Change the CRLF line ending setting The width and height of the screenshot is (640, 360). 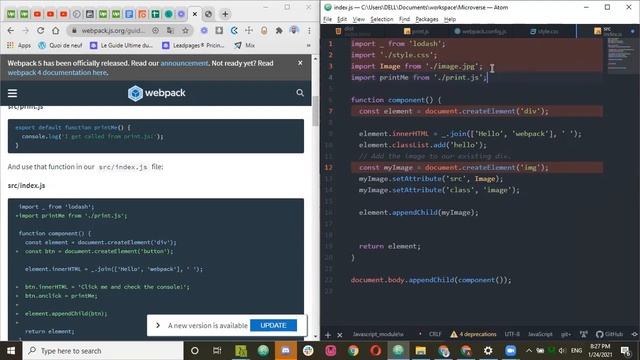coord(435,334)
